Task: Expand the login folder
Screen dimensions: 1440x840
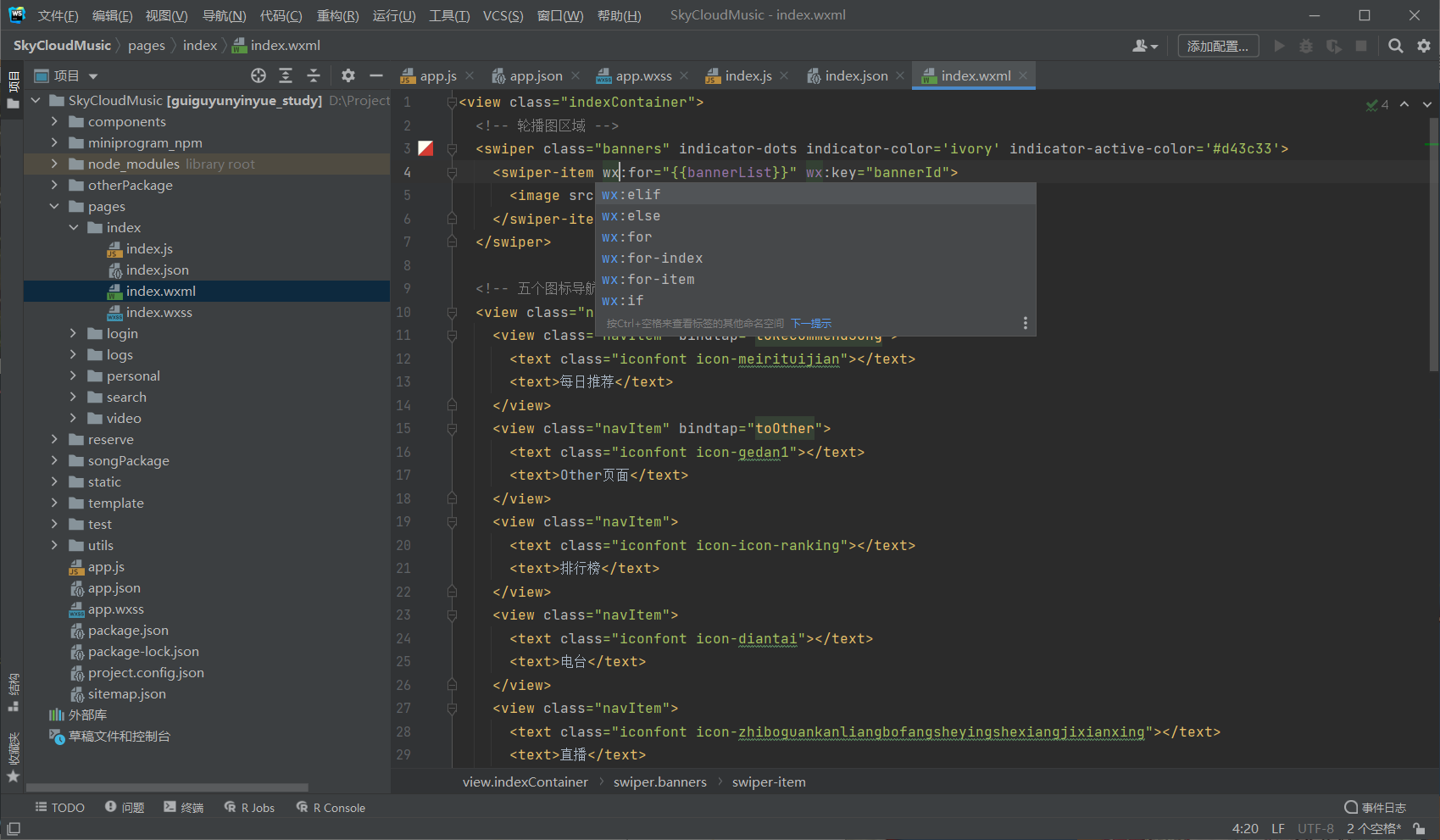Action: pyautogui.click(x=73, y=333)
